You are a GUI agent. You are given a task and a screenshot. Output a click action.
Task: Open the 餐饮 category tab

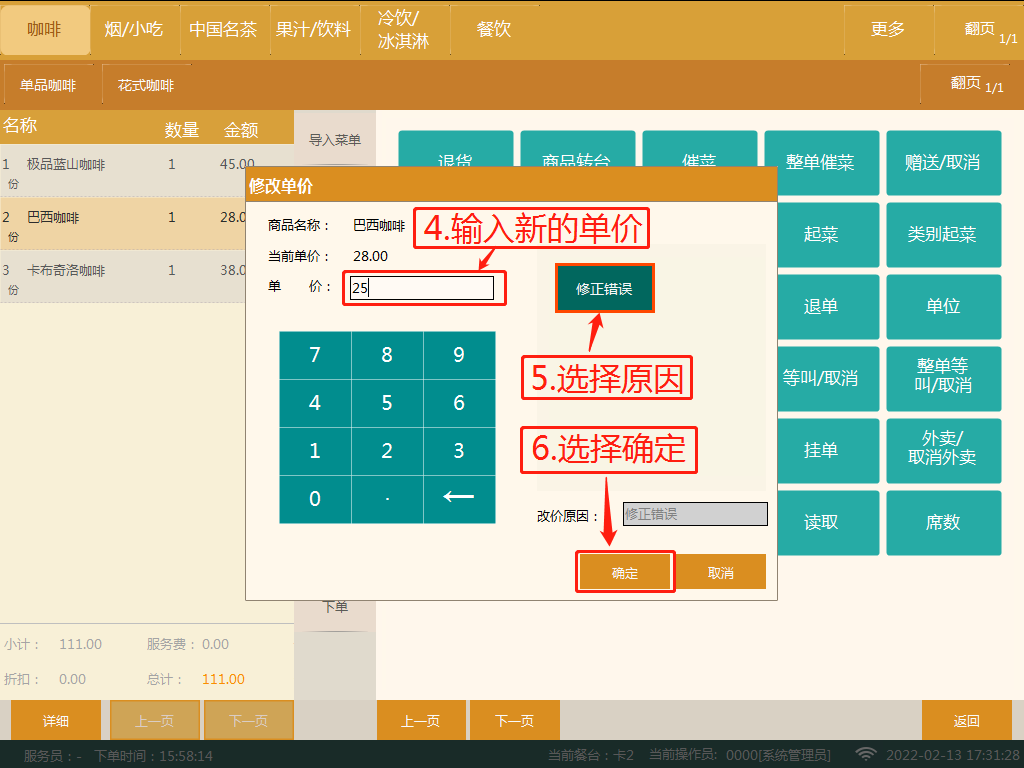point(494,29)
